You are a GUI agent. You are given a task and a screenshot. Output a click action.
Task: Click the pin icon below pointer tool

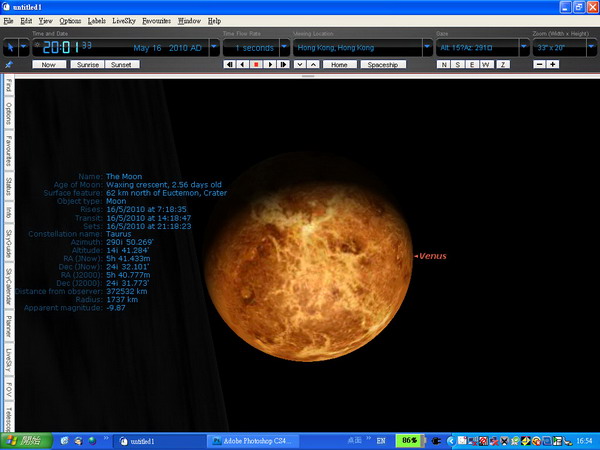click(x=10, y=64)
